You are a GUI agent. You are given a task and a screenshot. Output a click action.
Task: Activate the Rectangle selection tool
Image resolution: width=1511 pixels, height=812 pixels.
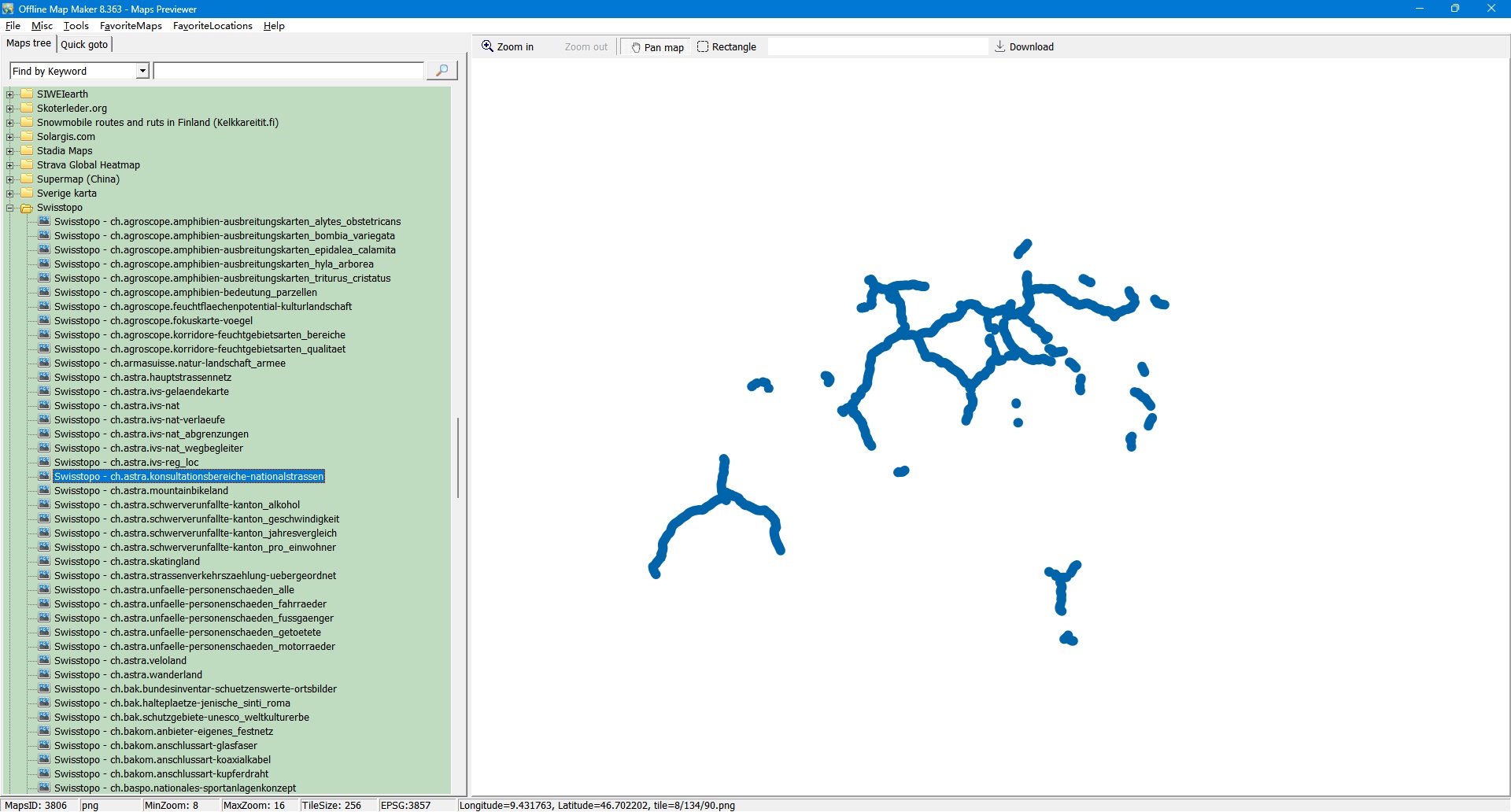click(x=726, y=47)
